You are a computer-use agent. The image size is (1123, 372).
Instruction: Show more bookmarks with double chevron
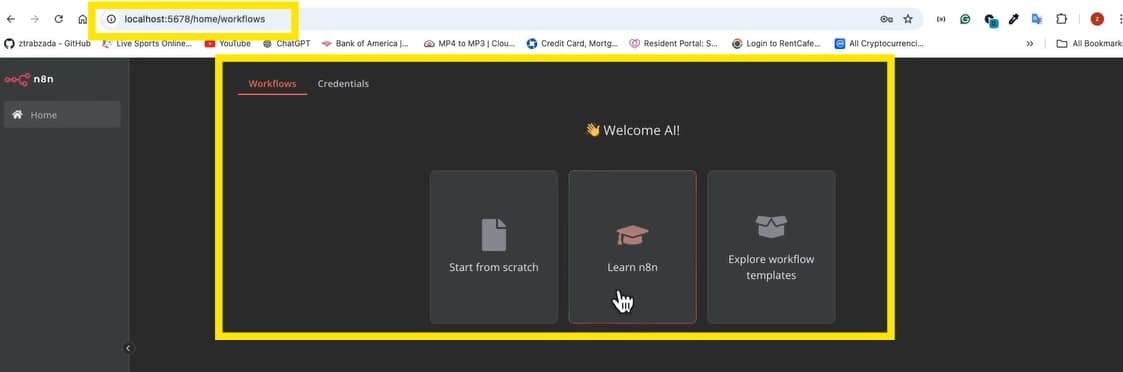tap(1030, 44)
